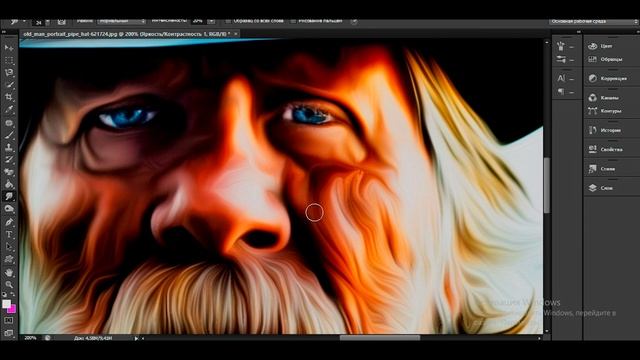
Task: Open the 'Образцы' panel
Action: tap(611, 59)
